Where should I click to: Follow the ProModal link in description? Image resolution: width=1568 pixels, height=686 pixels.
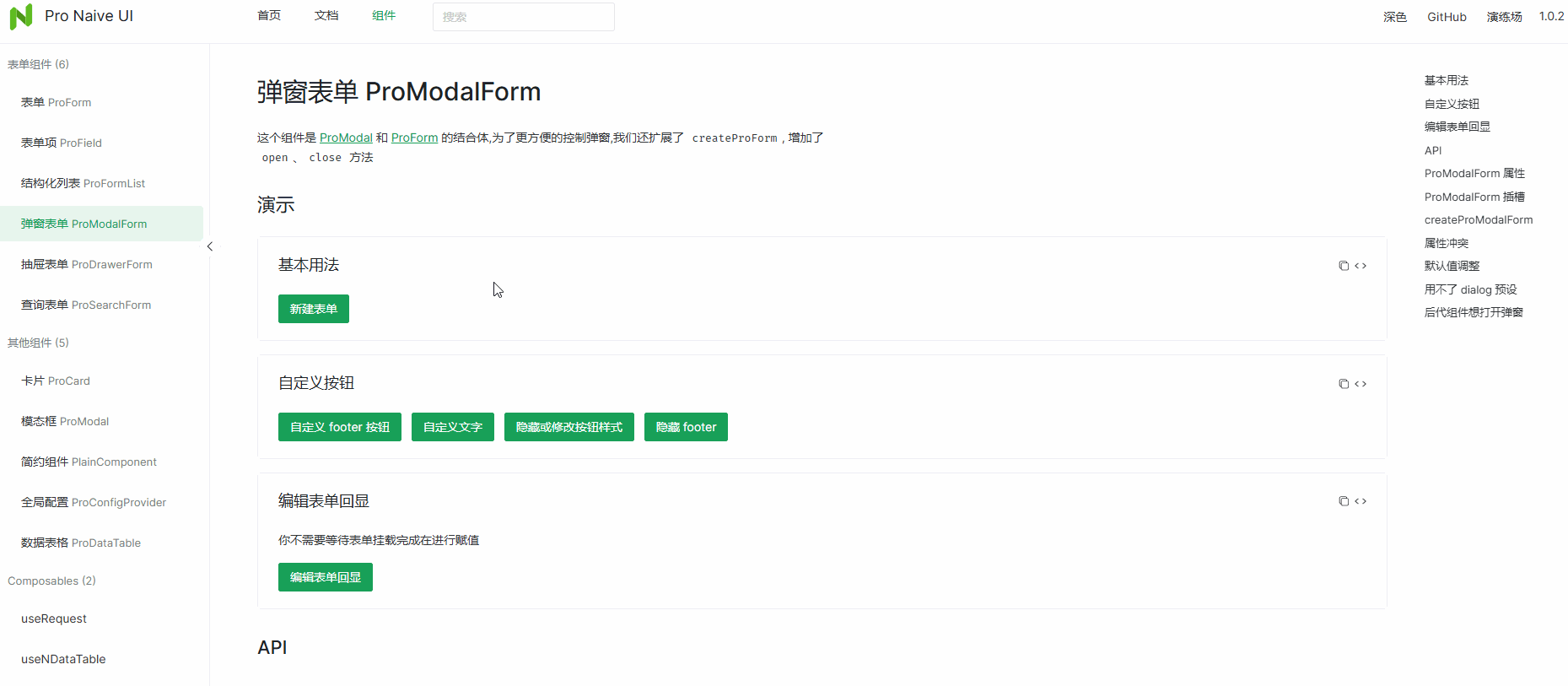click(346, 138)
